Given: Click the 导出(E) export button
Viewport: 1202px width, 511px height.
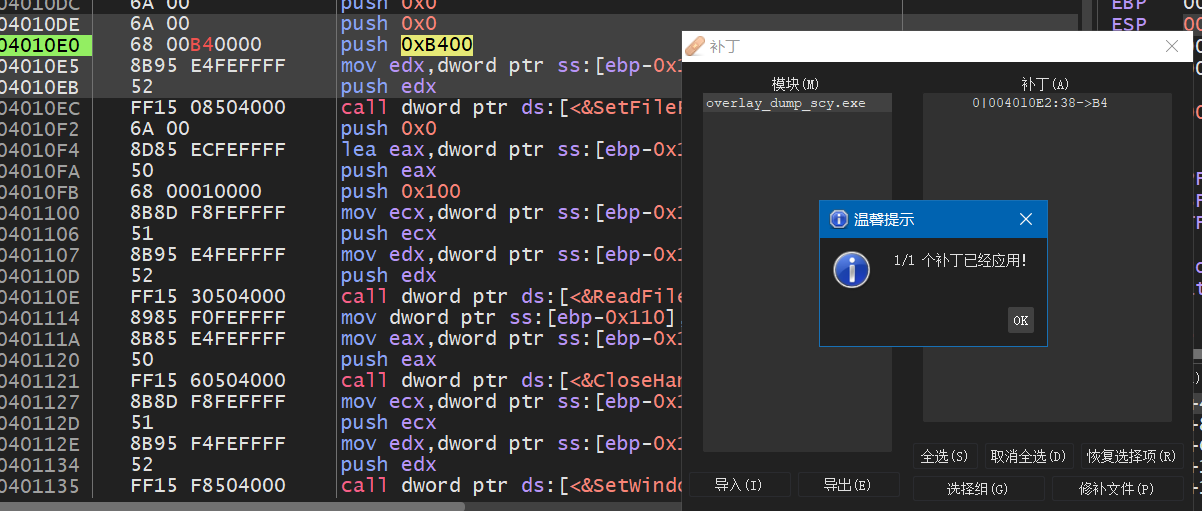Looking at the screenshot, I should [848, 485].
